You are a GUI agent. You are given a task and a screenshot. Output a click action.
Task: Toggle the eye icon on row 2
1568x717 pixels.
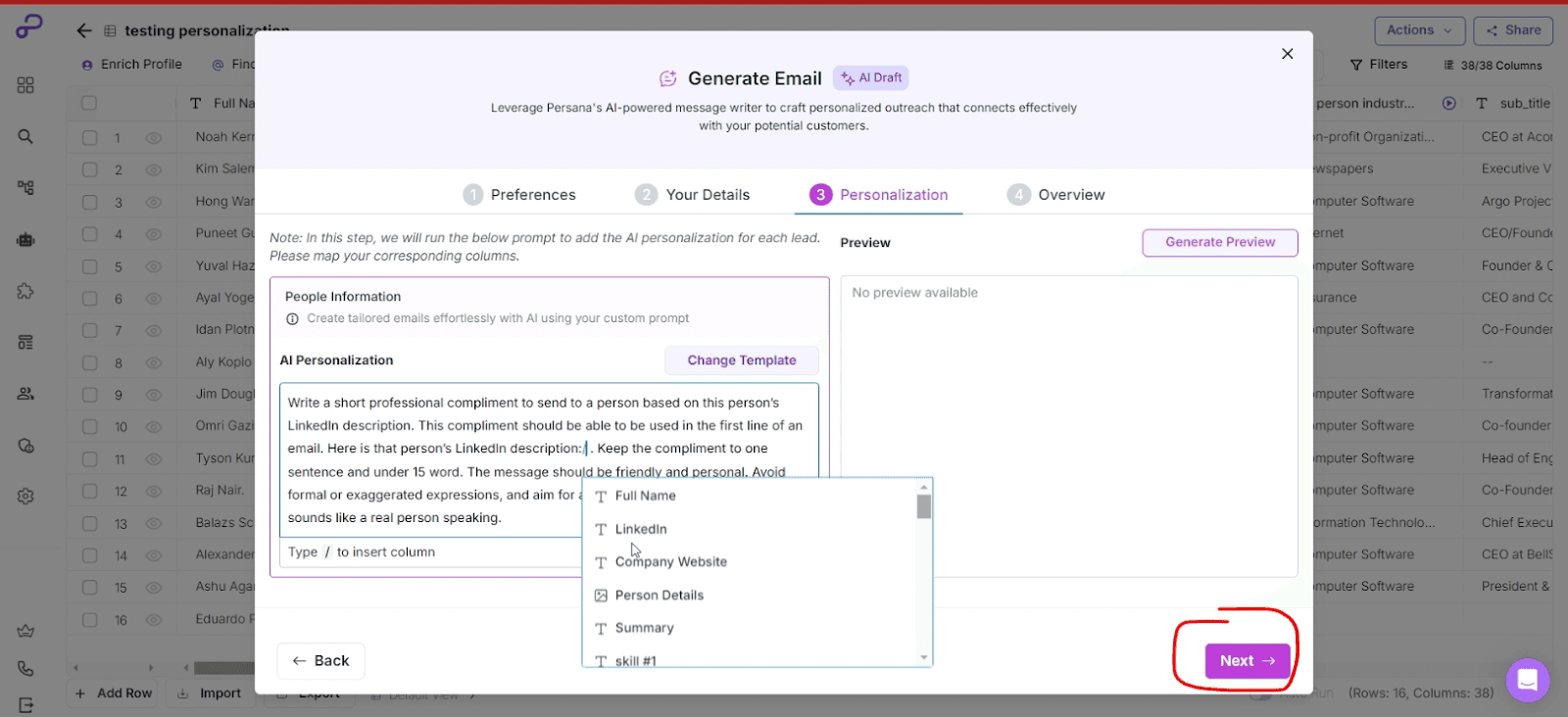[x=154, y=170]
